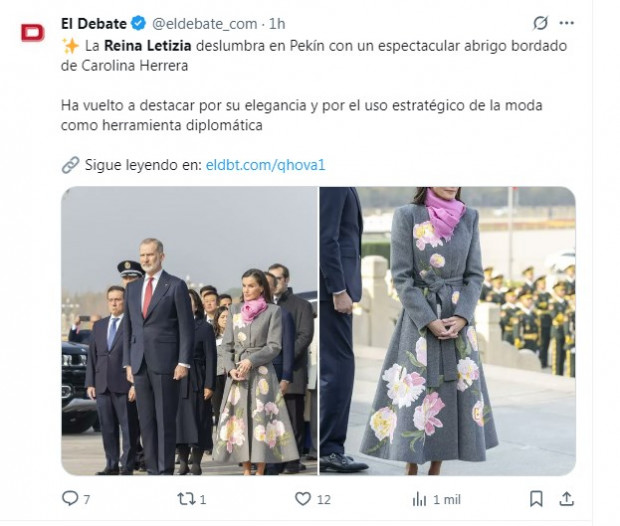Viewport: 620px width, 526px height.
Task: Open the three-dot more options menu
Action: click(566, 23)
